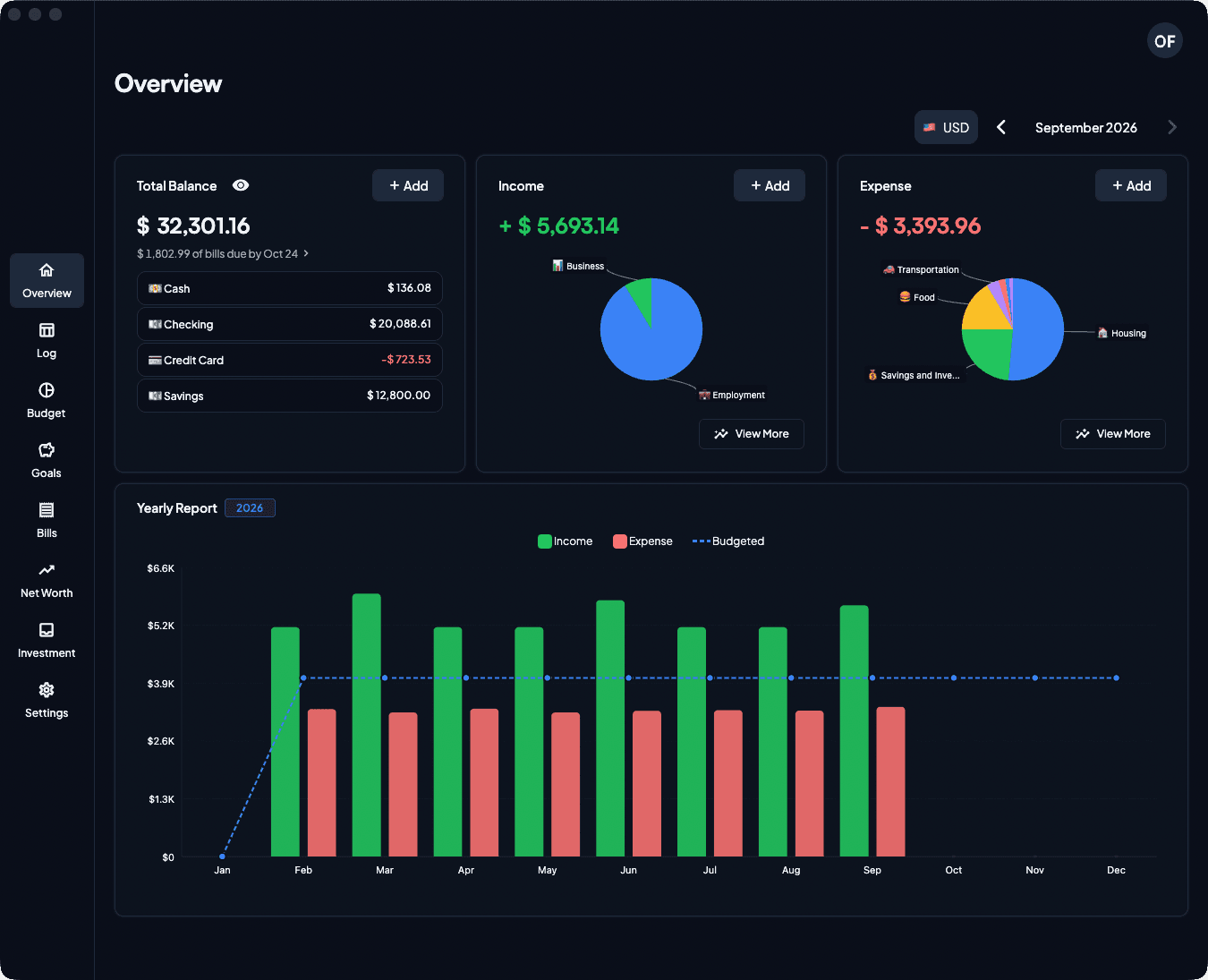This screenshot has width=1208, height=980.
Task: Click the $20,088.61 checking balance
Action: (400, 324)
